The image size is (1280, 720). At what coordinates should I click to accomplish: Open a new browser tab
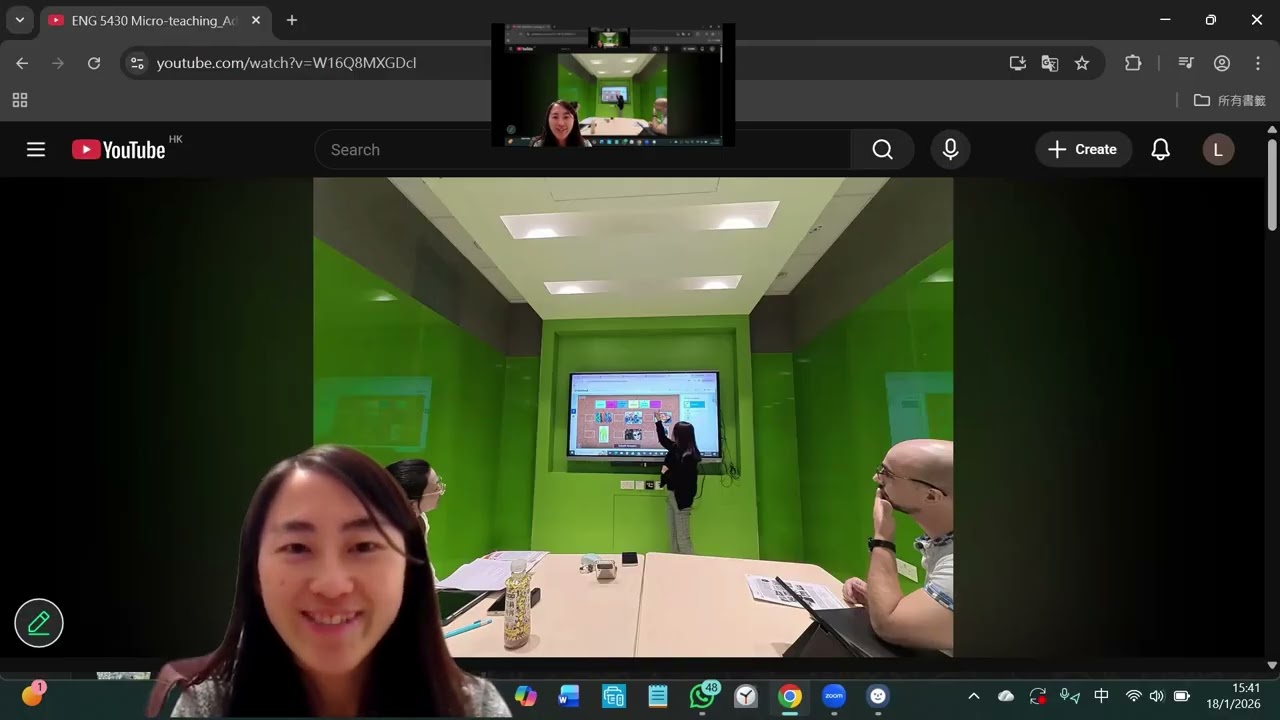click(292, 20)
